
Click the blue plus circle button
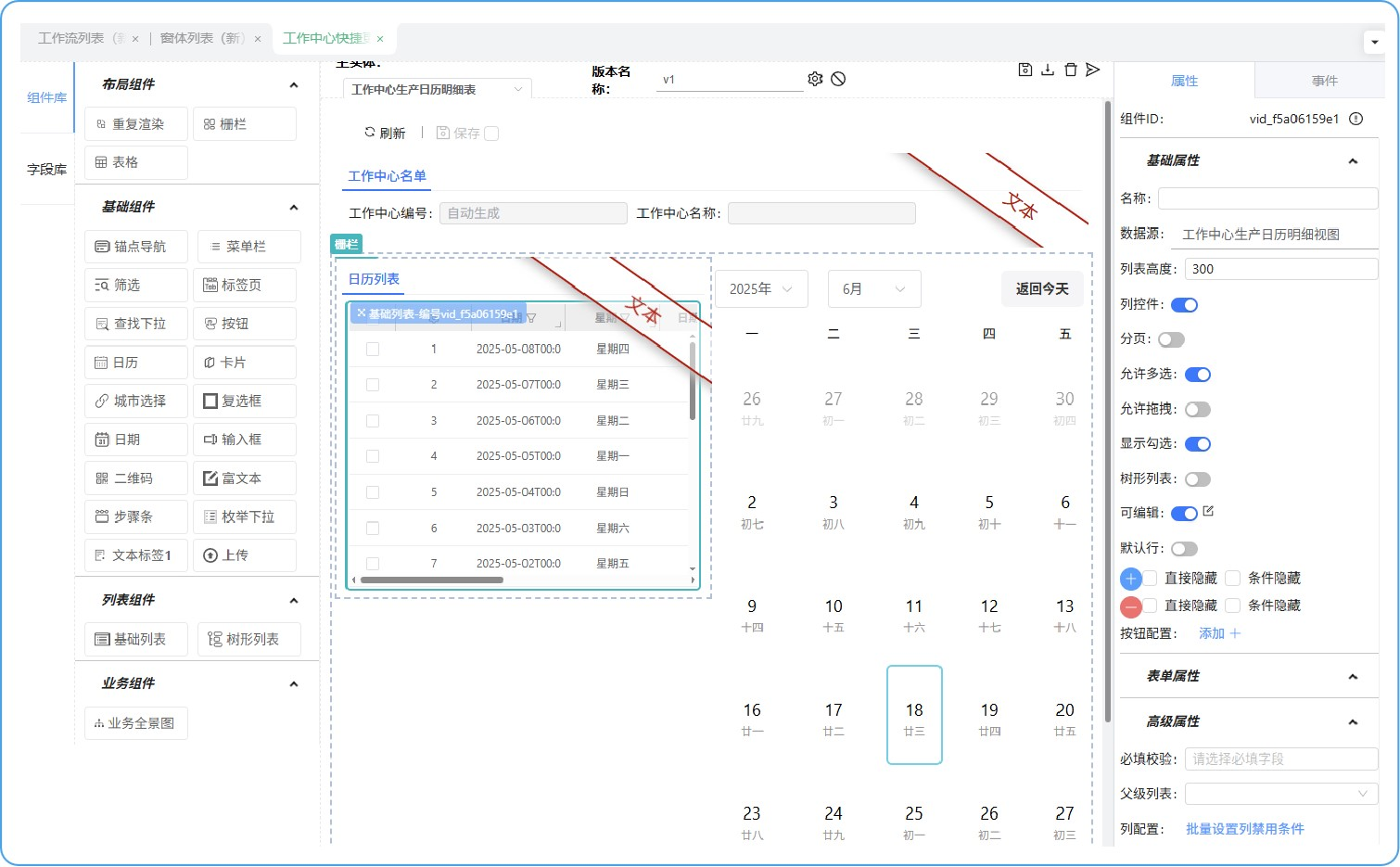pos(1130,580)
